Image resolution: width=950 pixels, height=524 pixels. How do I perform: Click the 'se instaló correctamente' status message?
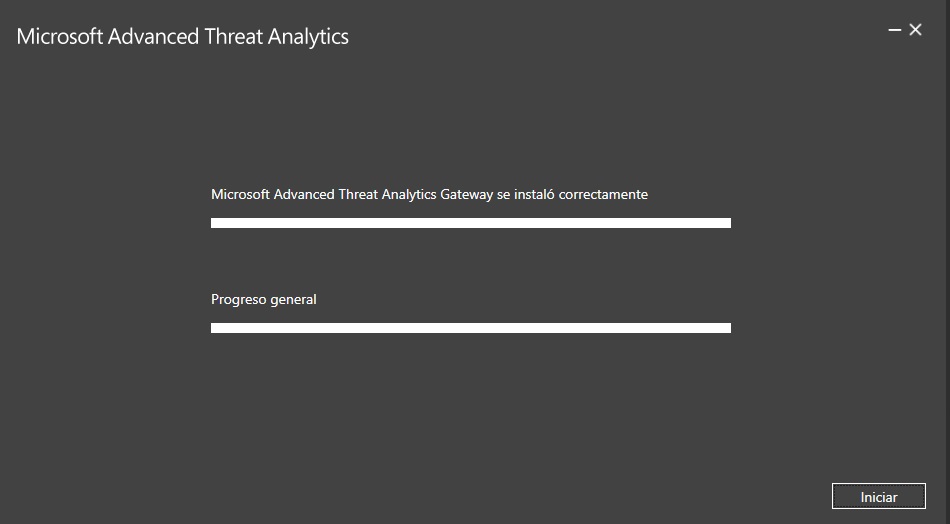point(572,194)
